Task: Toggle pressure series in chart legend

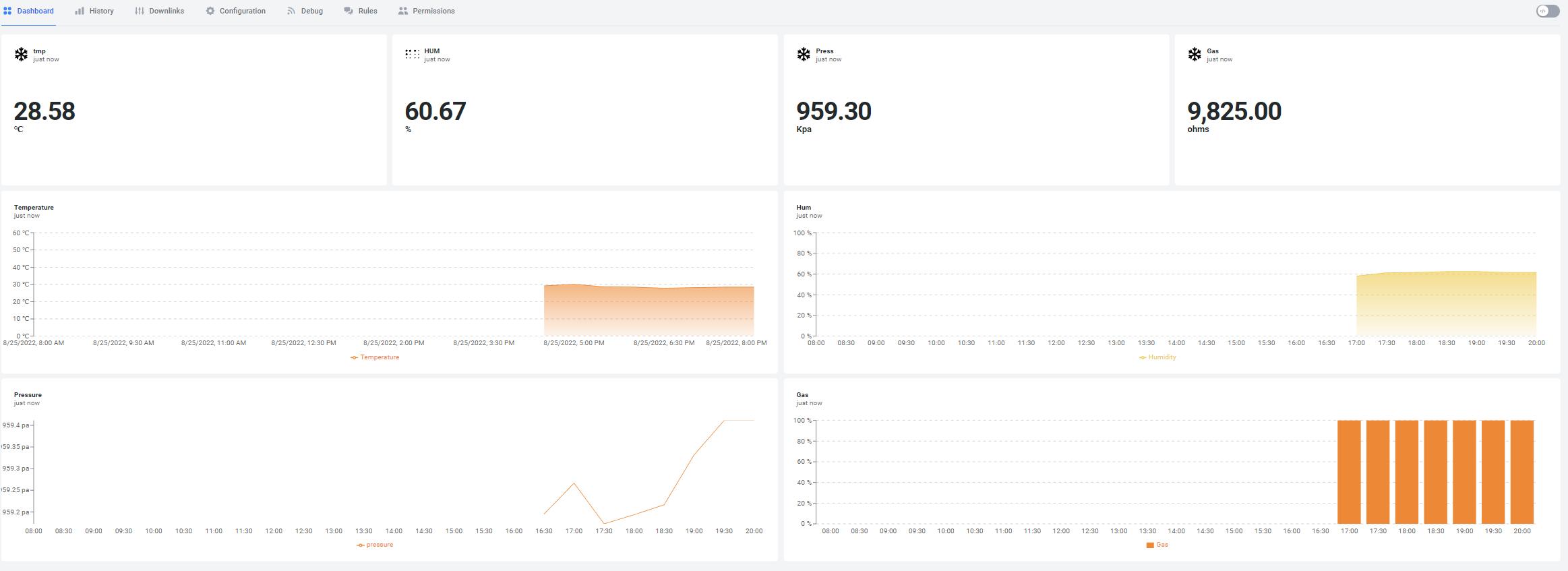Action: (375, 545)
